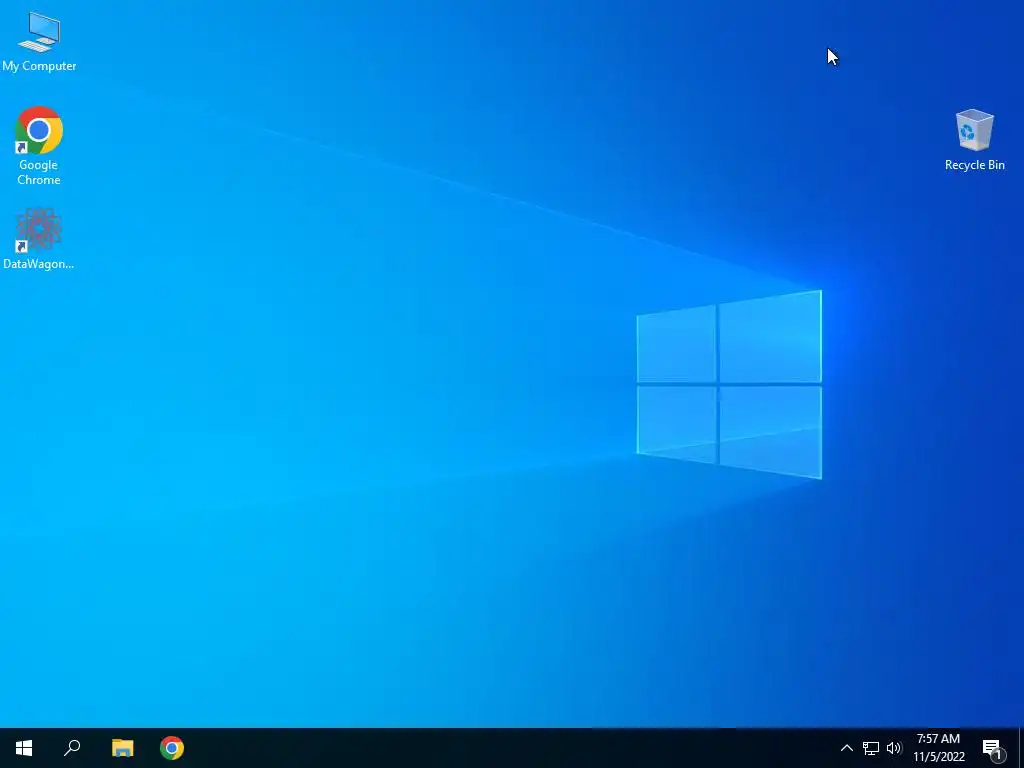This screenshot has width=1024, height=768.
Task: Click the Show desktop sliver
Action: click(1021, 748)
